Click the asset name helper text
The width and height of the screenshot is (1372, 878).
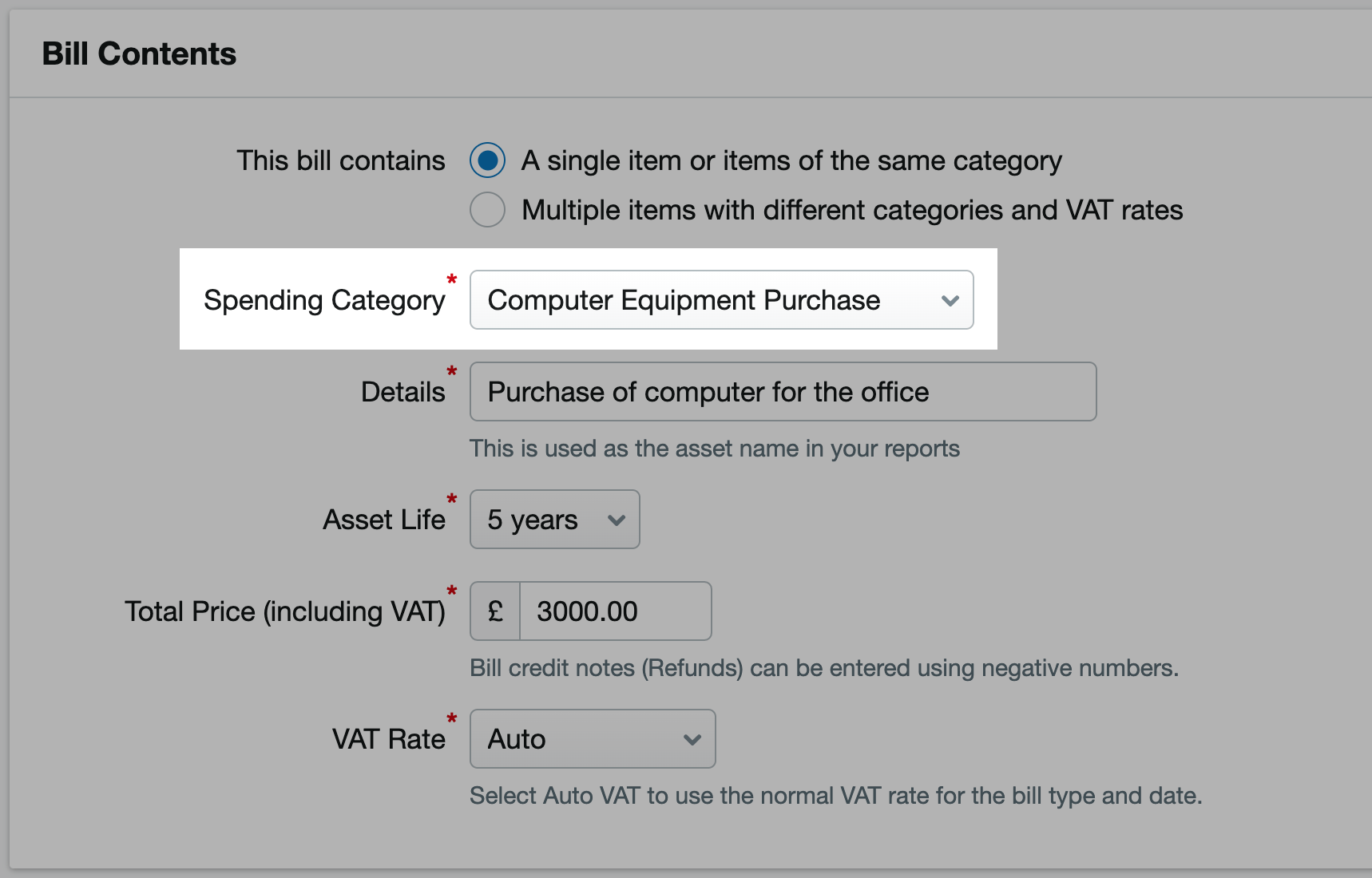(x=715, y=449)
